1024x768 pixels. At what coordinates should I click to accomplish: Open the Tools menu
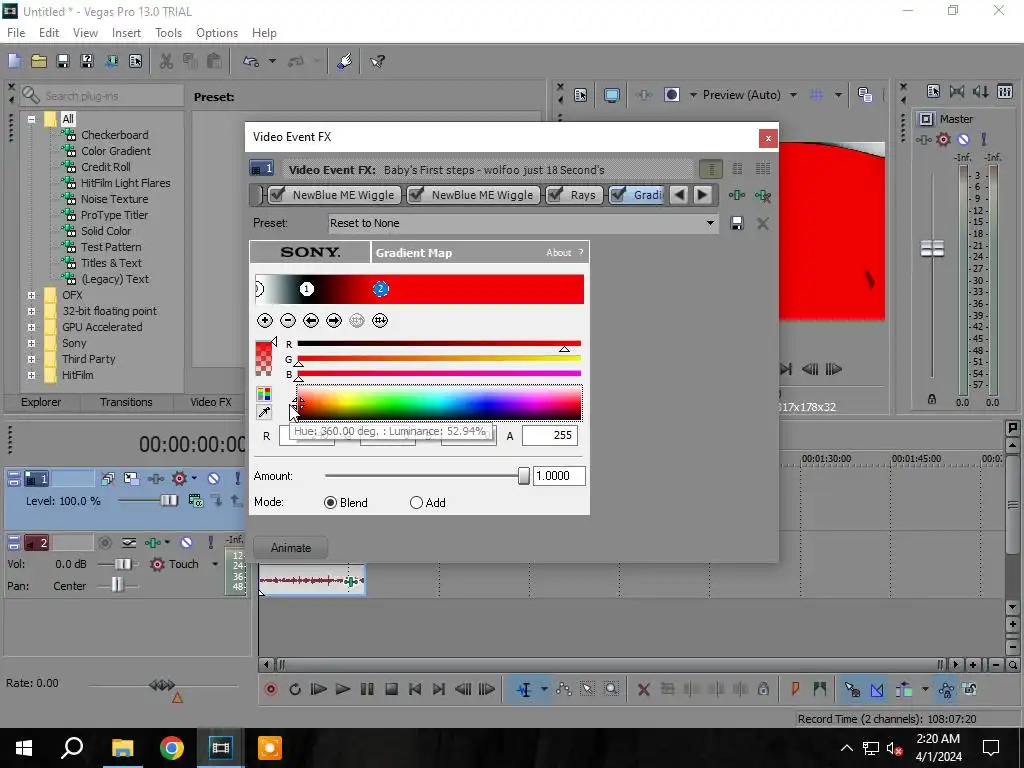click(x=168, y=33)
